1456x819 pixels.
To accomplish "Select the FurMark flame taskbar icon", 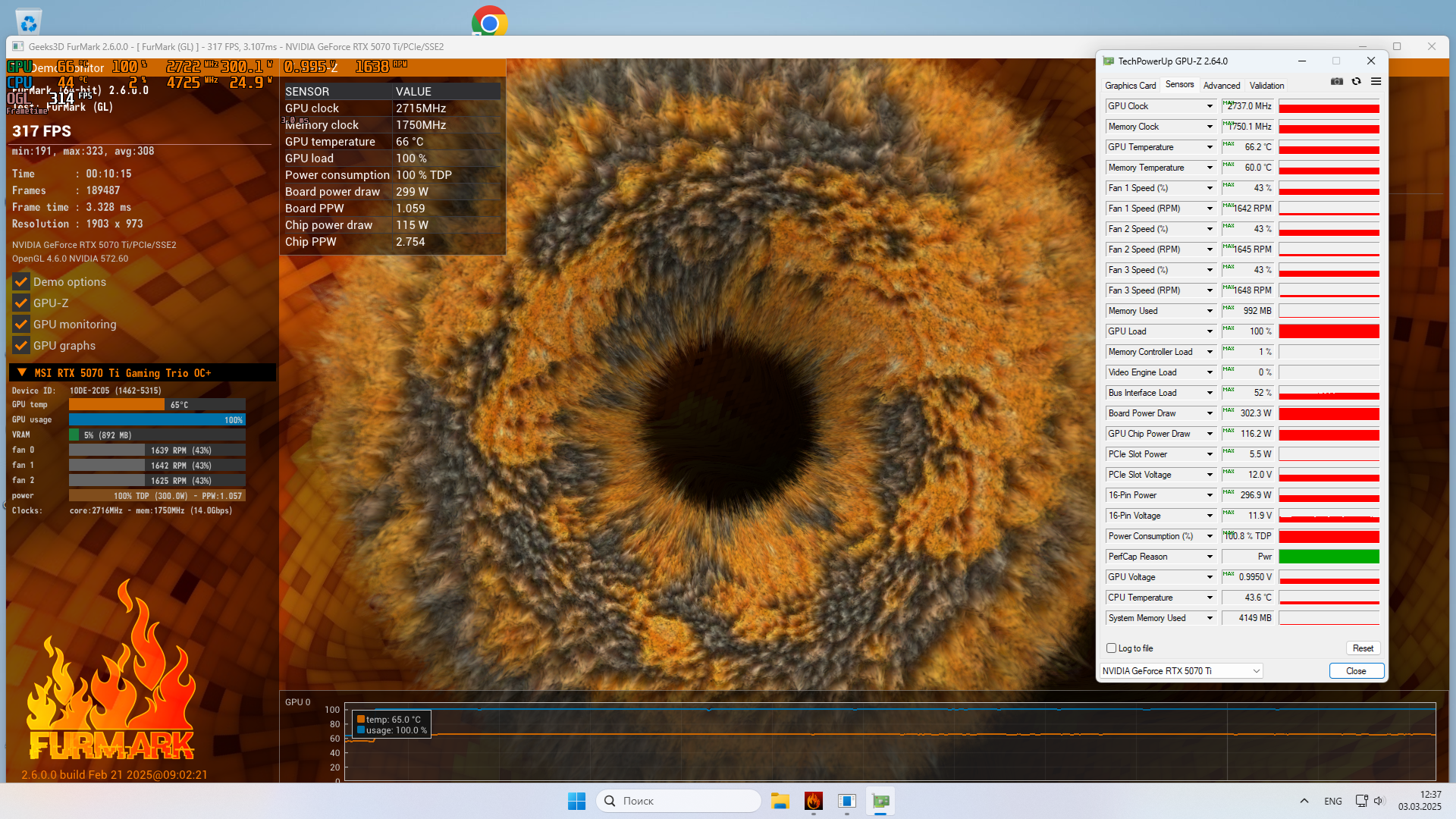I will [x=814, y=801].
